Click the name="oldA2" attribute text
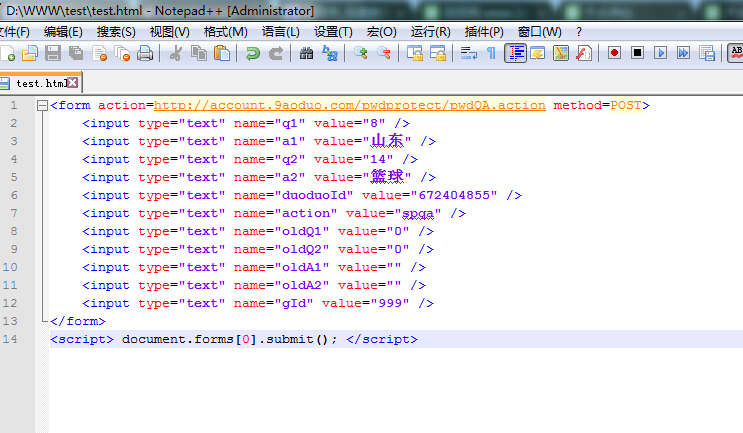The image size is (743, 433). click(x=281, y=285)
